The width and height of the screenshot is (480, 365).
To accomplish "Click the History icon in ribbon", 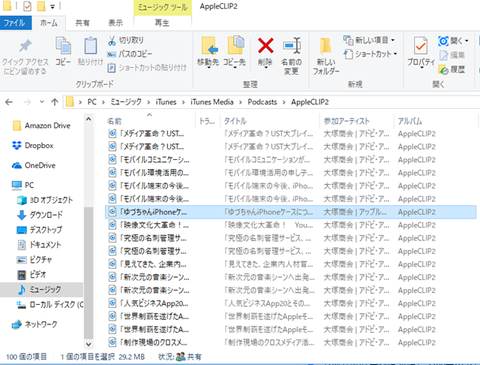I will (x=452, y=69).
